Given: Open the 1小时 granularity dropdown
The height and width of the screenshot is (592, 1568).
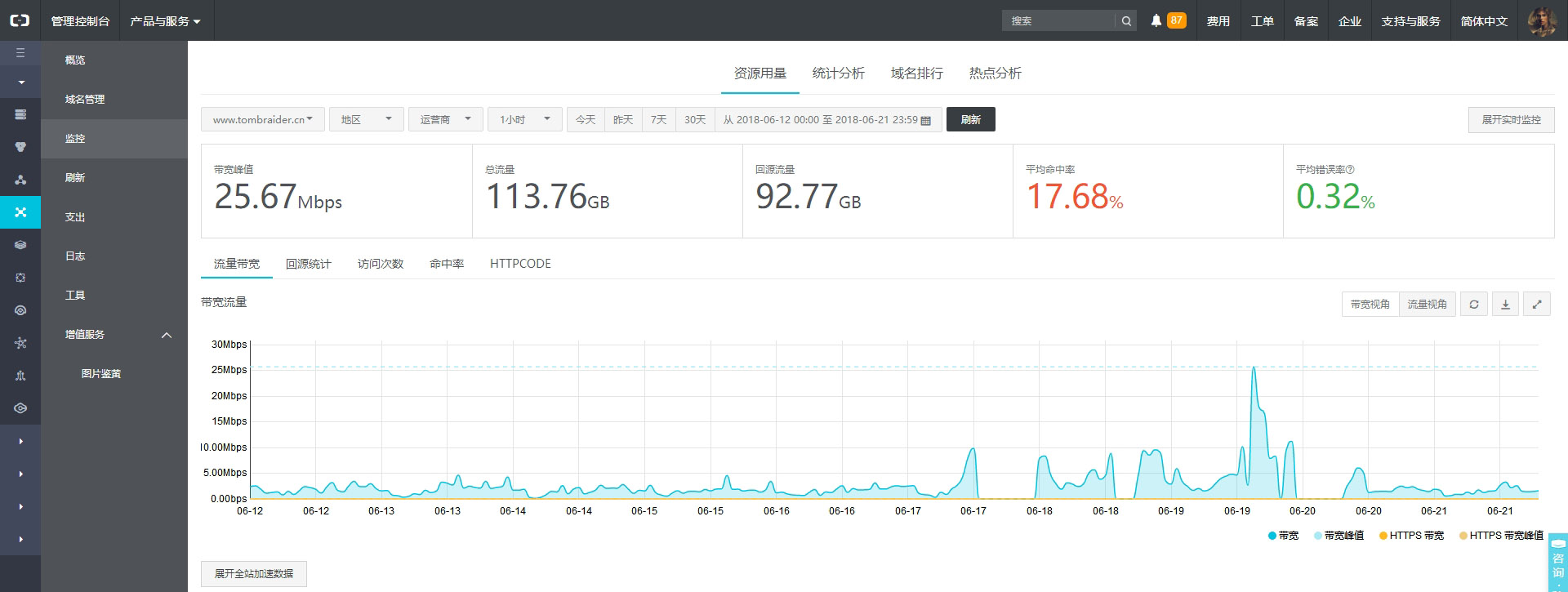Looking at the screenshot, I should pos(525,119).
